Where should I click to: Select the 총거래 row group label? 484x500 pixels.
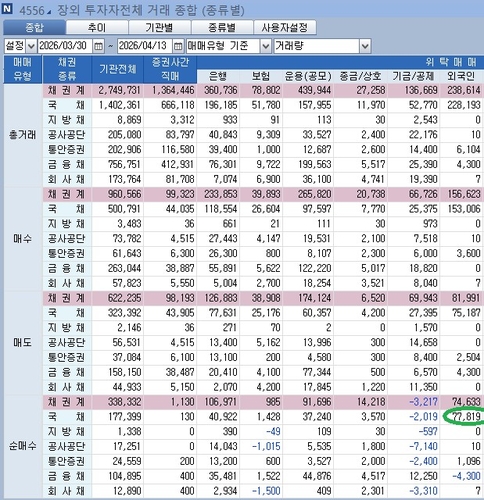pos(23,135)
